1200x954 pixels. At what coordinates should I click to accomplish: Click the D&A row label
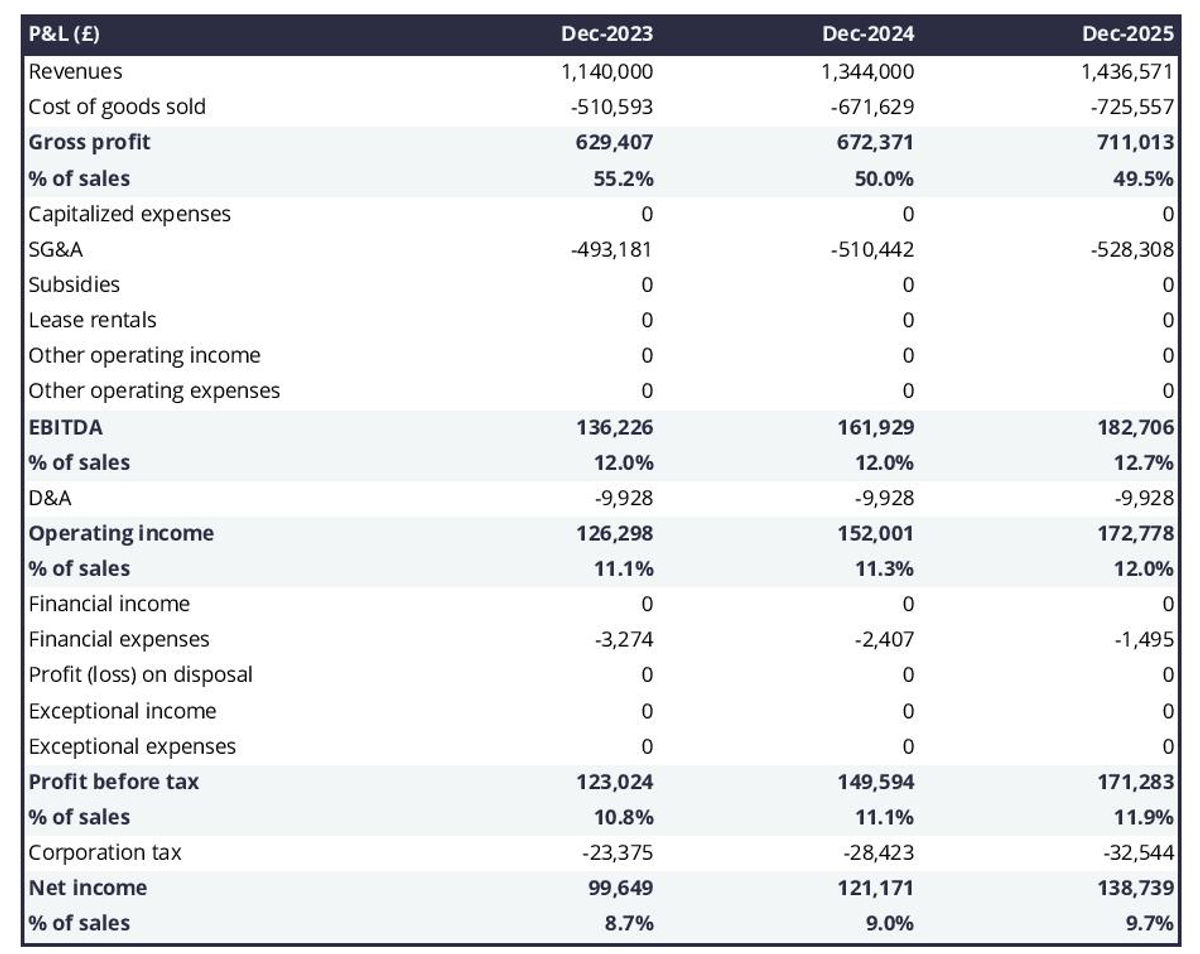coord(50,498)
